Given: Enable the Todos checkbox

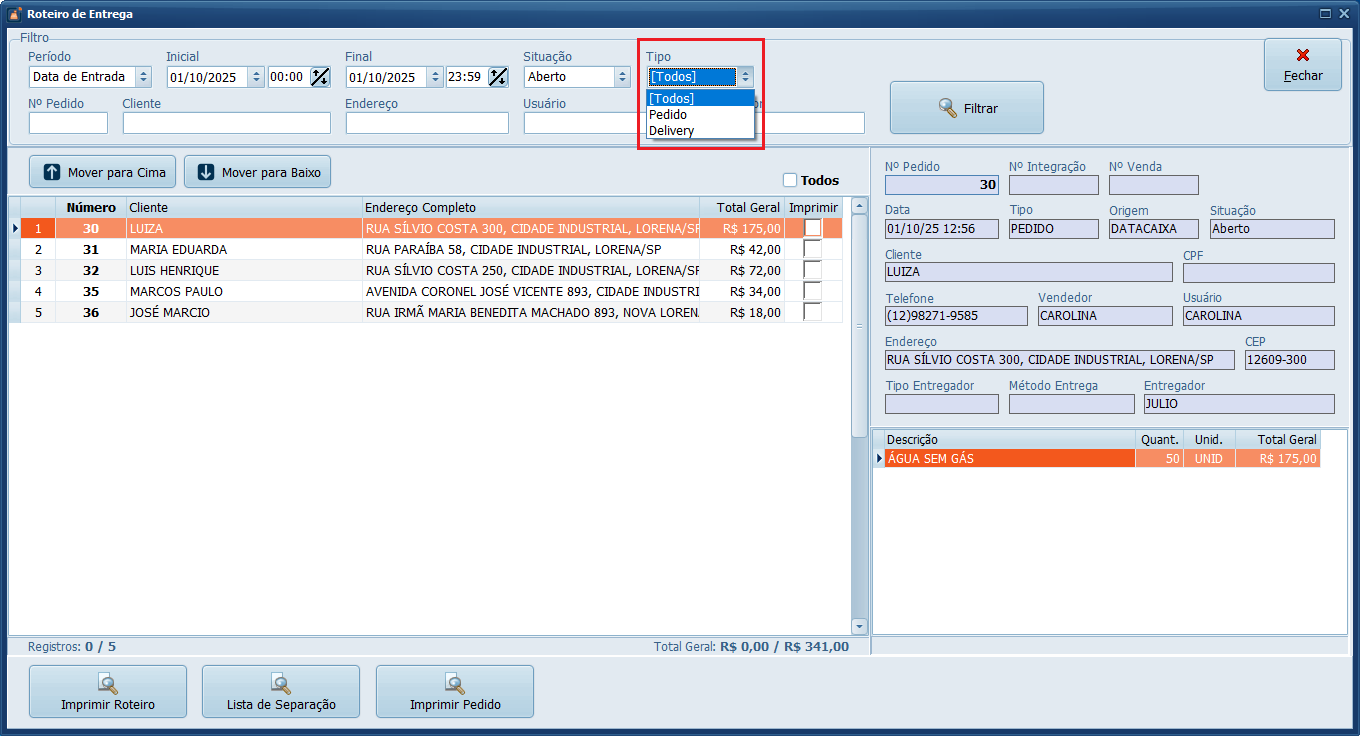Looking at the screenshot, I should coord(790,180).
